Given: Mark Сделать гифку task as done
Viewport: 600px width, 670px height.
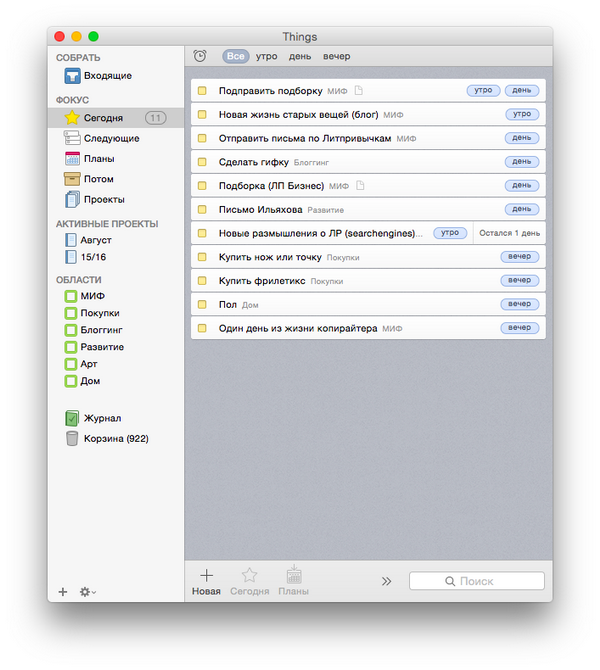Looking at the screenshot, I should point(201,162).
